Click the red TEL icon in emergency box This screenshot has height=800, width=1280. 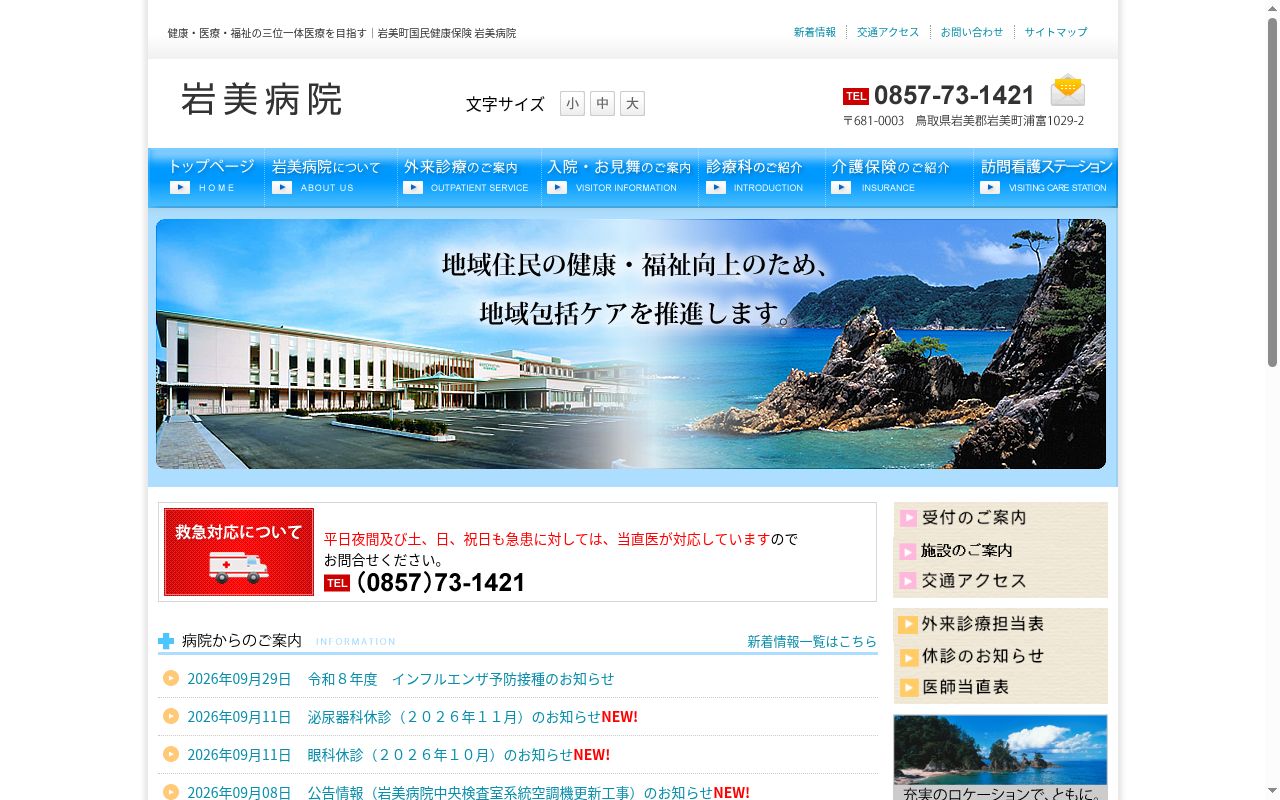click(x=337, y=583)
